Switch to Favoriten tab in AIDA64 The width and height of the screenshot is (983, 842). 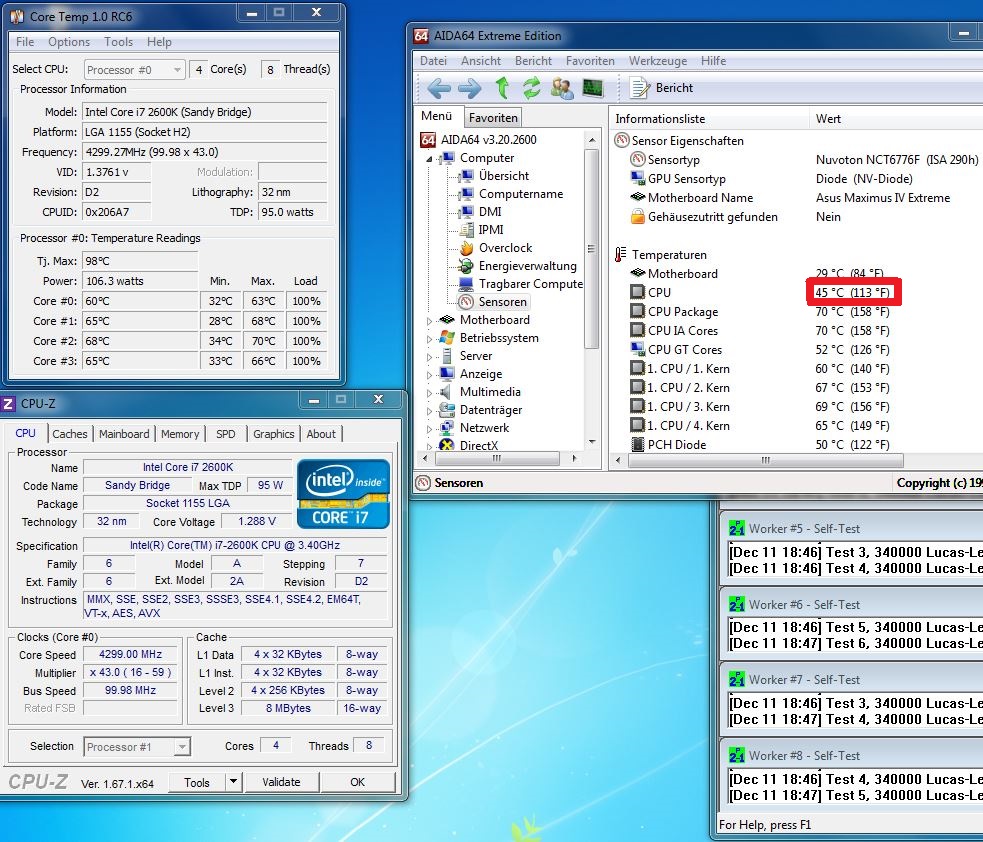(x=493, y=118)
